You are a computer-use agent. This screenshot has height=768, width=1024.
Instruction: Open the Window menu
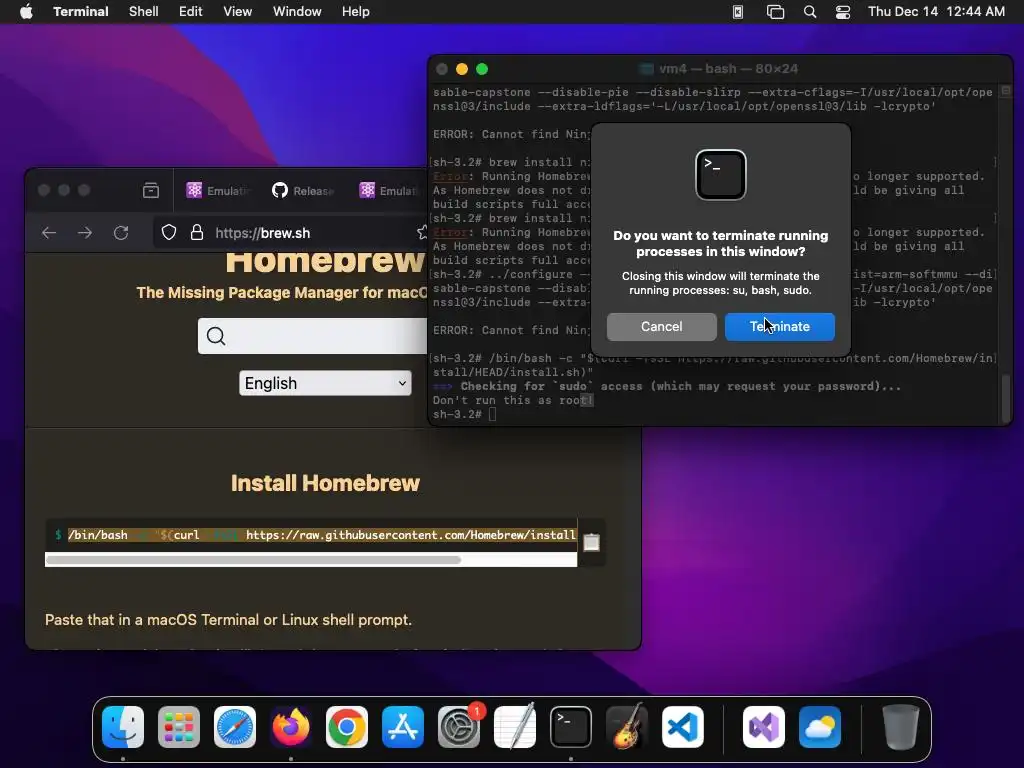[297, 12]
